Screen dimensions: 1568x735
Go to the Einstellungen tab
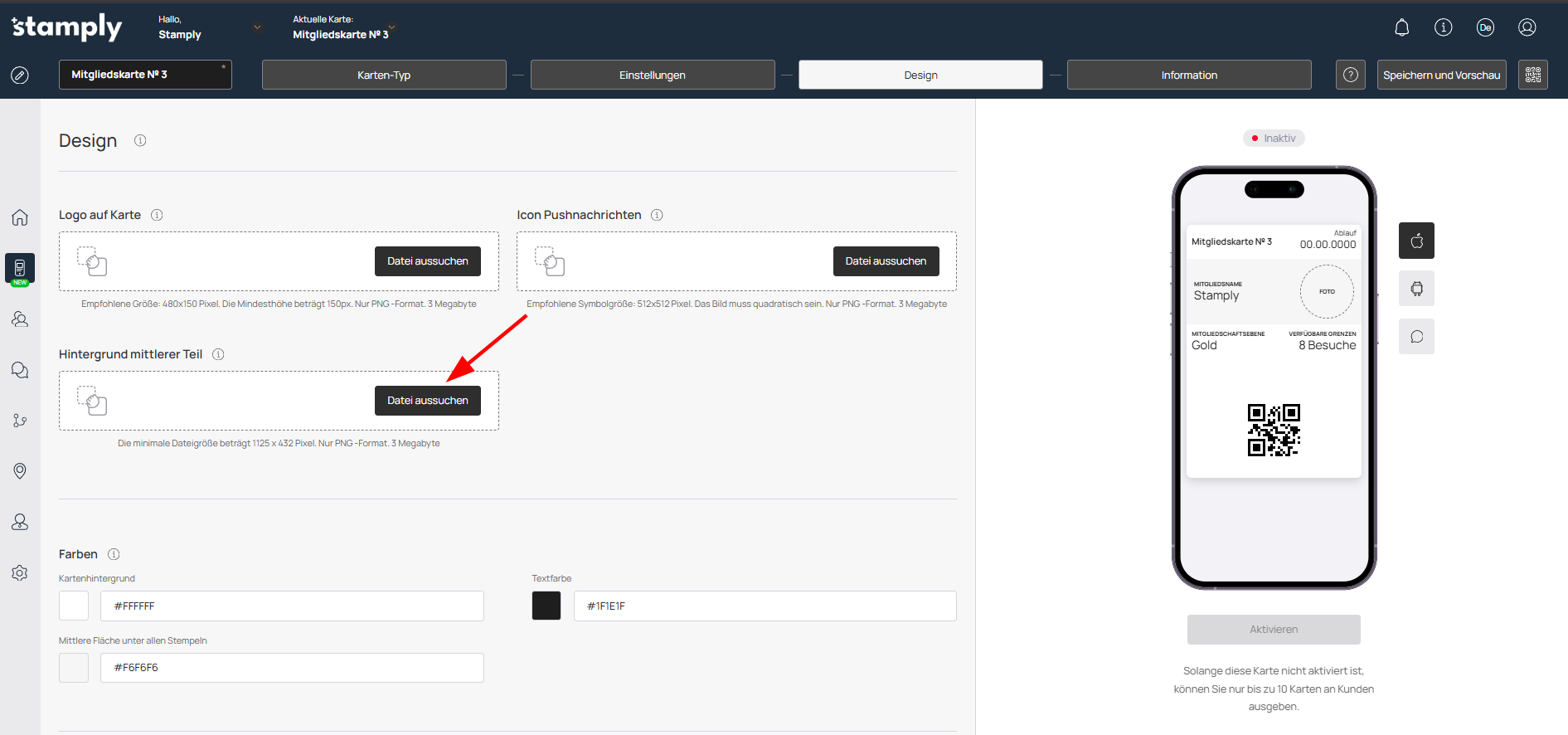click(652, 75)
